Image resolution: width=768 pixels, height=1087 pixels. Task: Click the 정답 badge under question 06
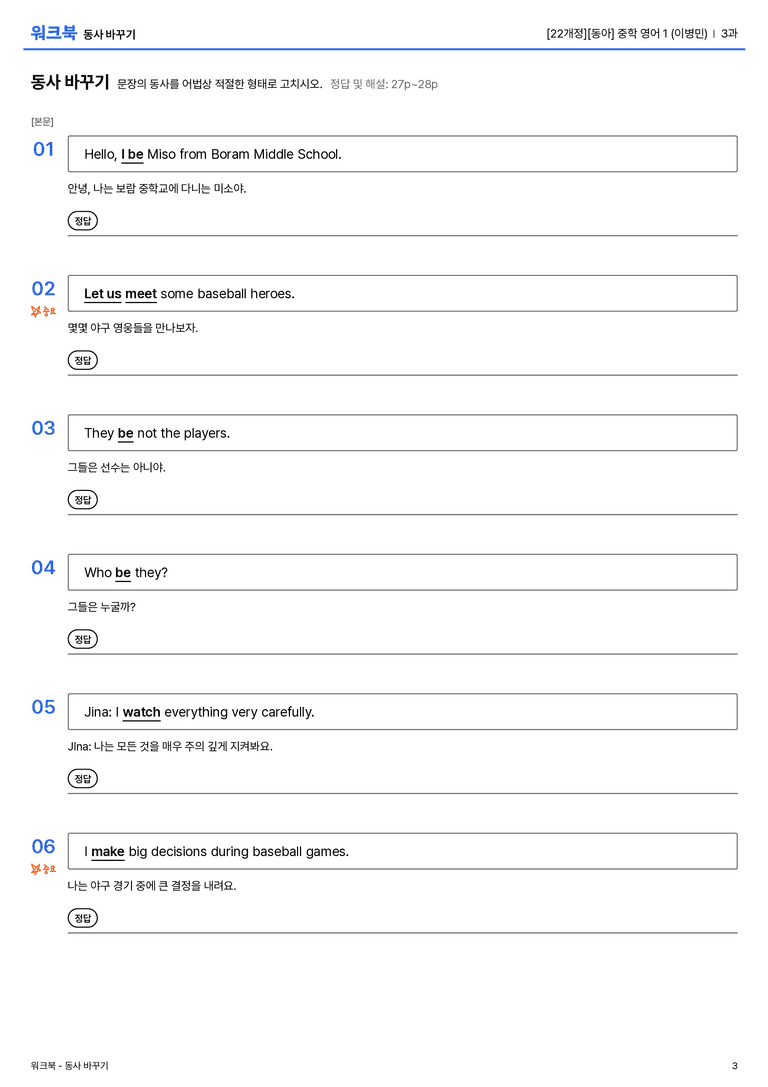82,917
